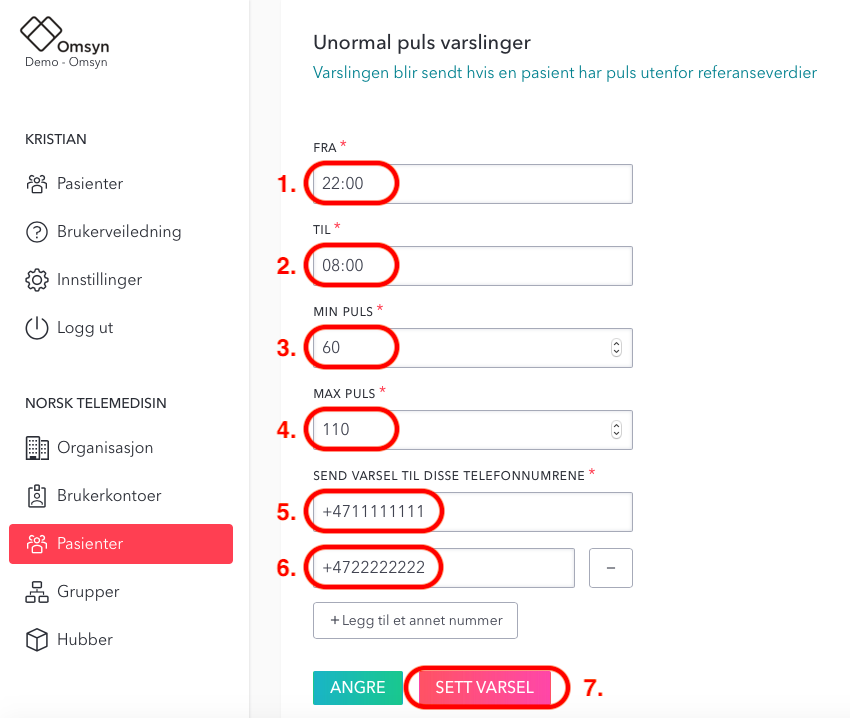Open the Grupper hierarchy icon
Screen dimensions: 850x718
37,592
